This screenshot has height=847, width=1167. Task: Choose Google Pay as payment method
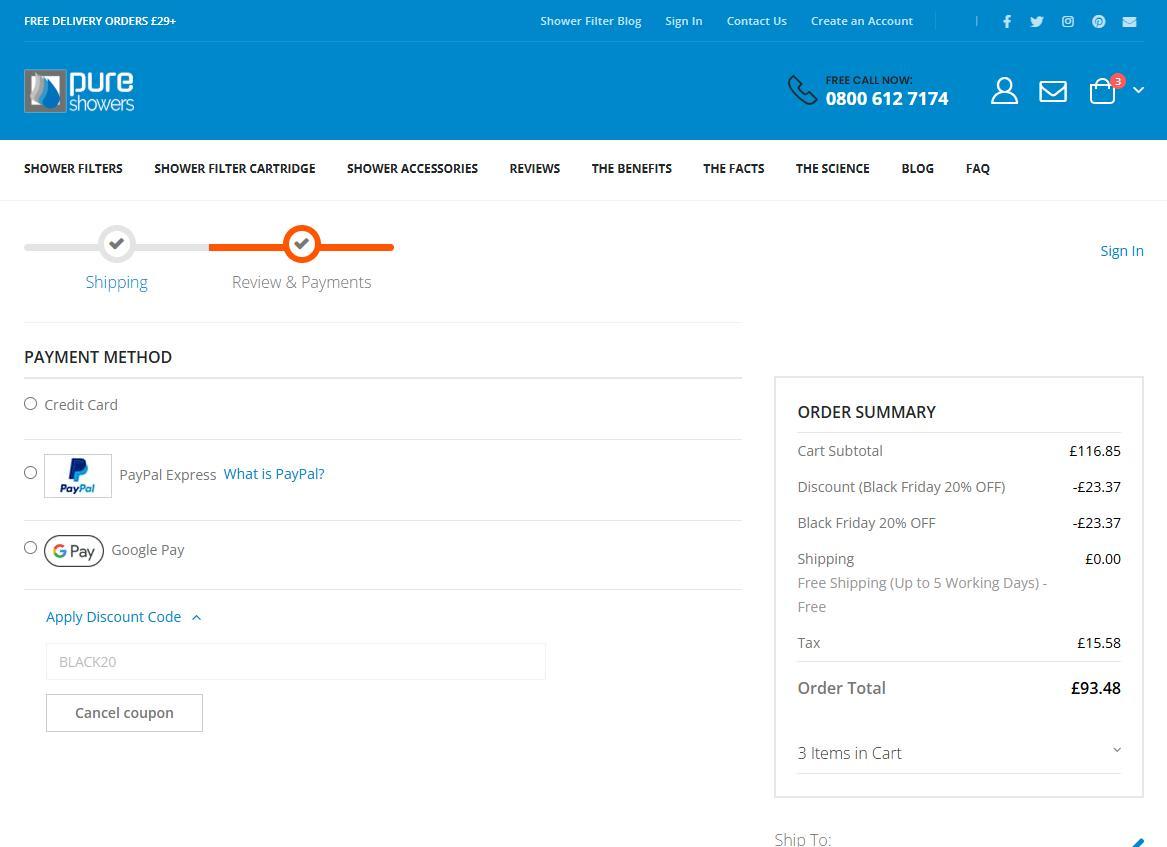[x=31, y=548]
